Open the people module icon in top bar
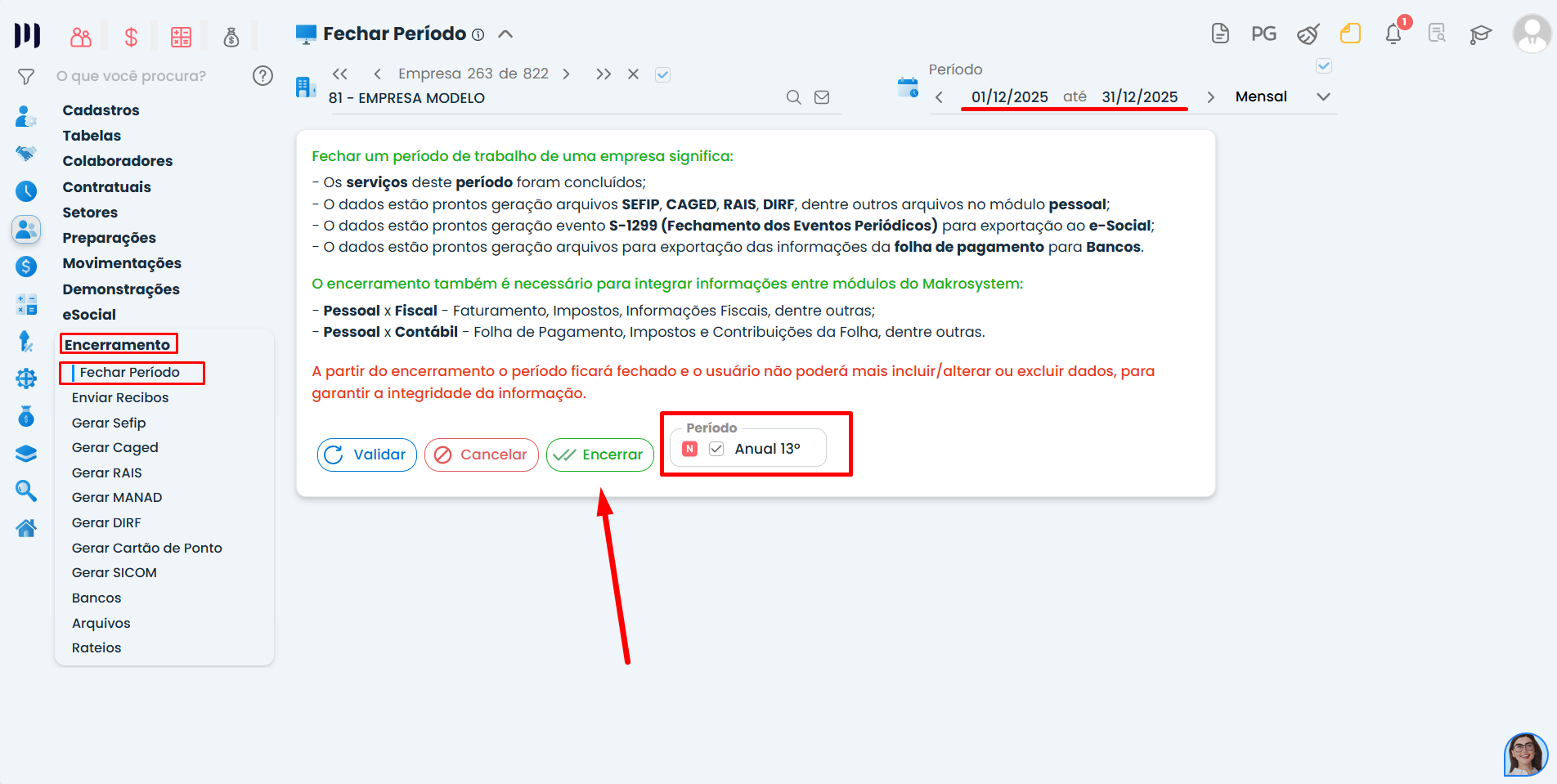 tap(81, 37)
